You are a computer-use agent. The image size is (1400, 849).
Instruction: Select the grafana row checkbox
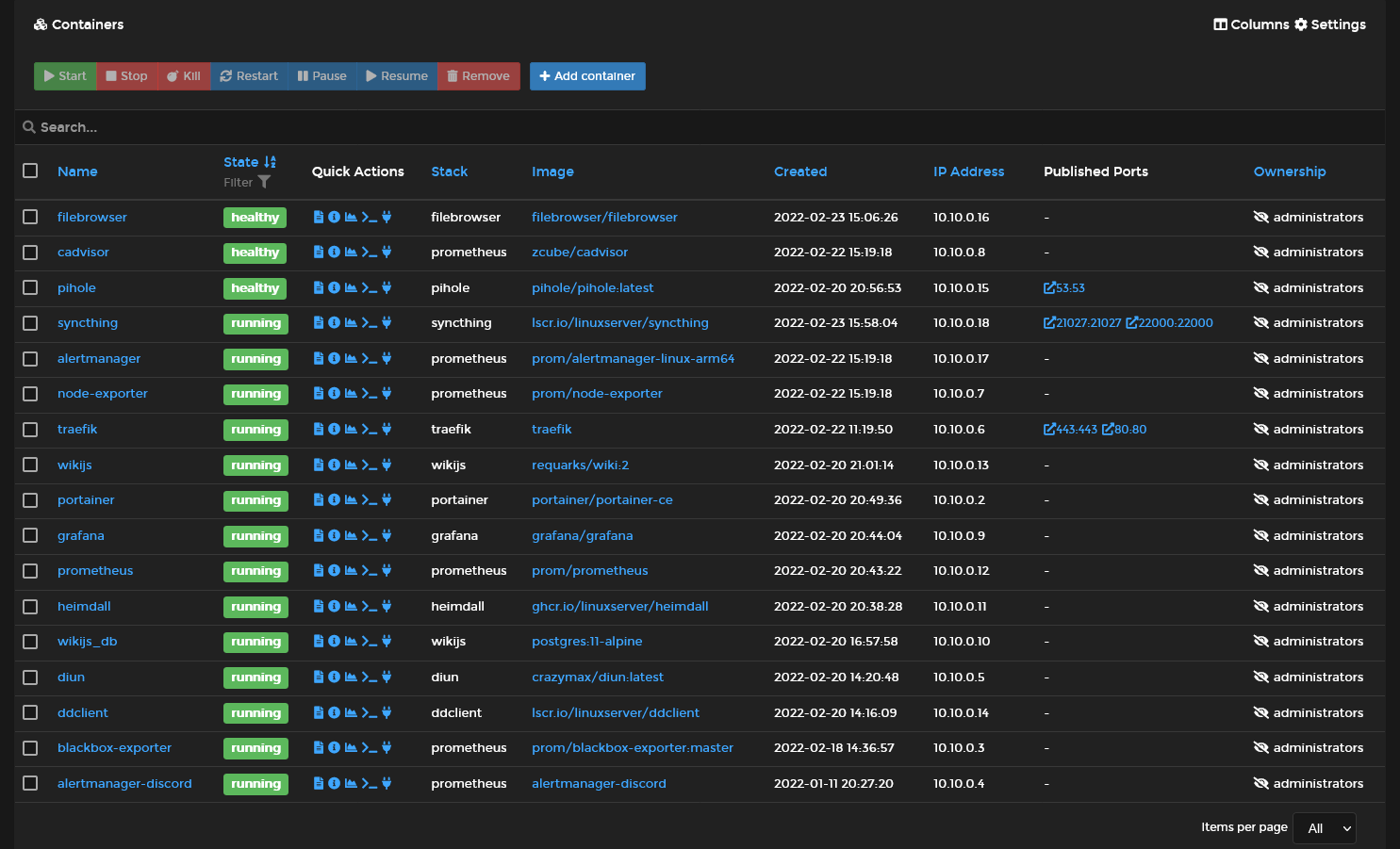[30, 535]
